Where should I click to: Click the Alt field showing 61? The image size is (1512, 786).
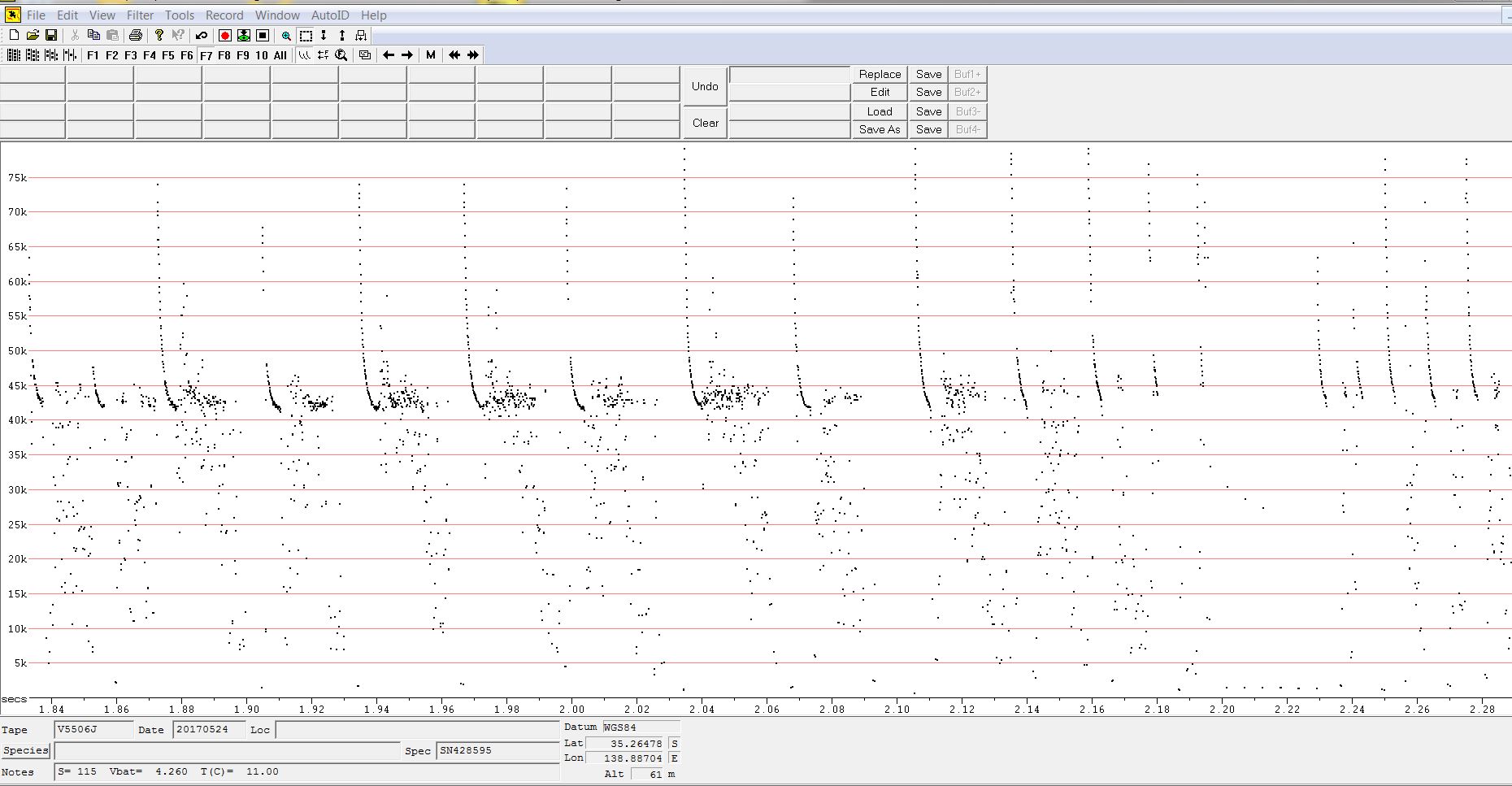645,774
